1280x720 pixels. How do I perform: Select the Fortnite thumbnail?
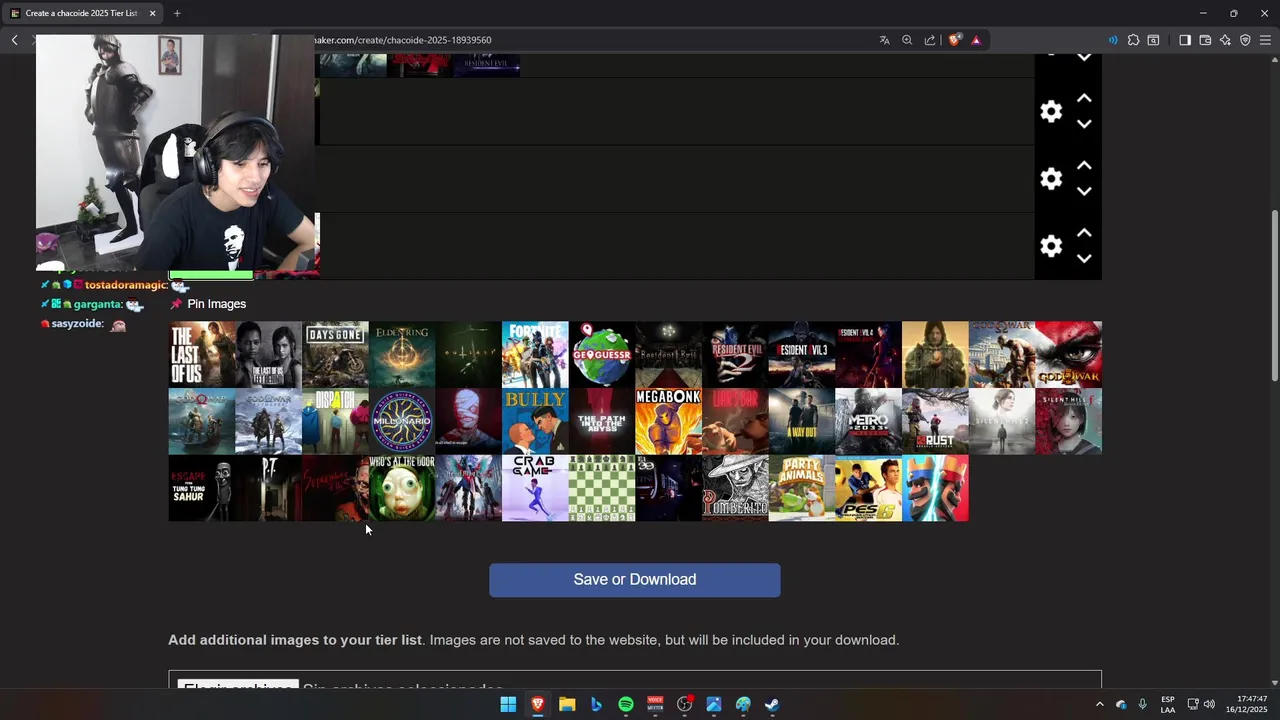tap(535, 354)
